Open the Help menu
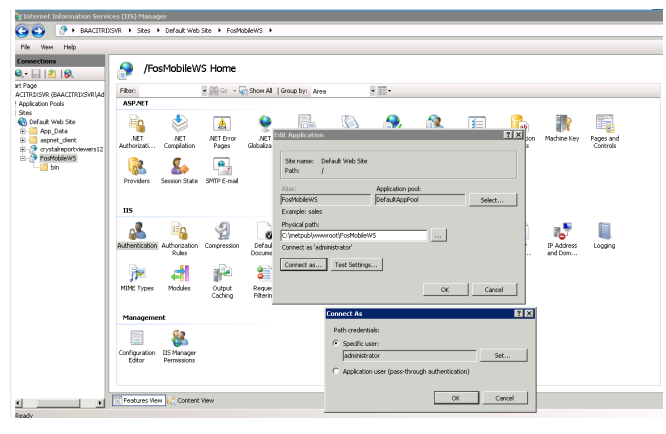This screenshot has width=666, height=434. tap(70, 47)
